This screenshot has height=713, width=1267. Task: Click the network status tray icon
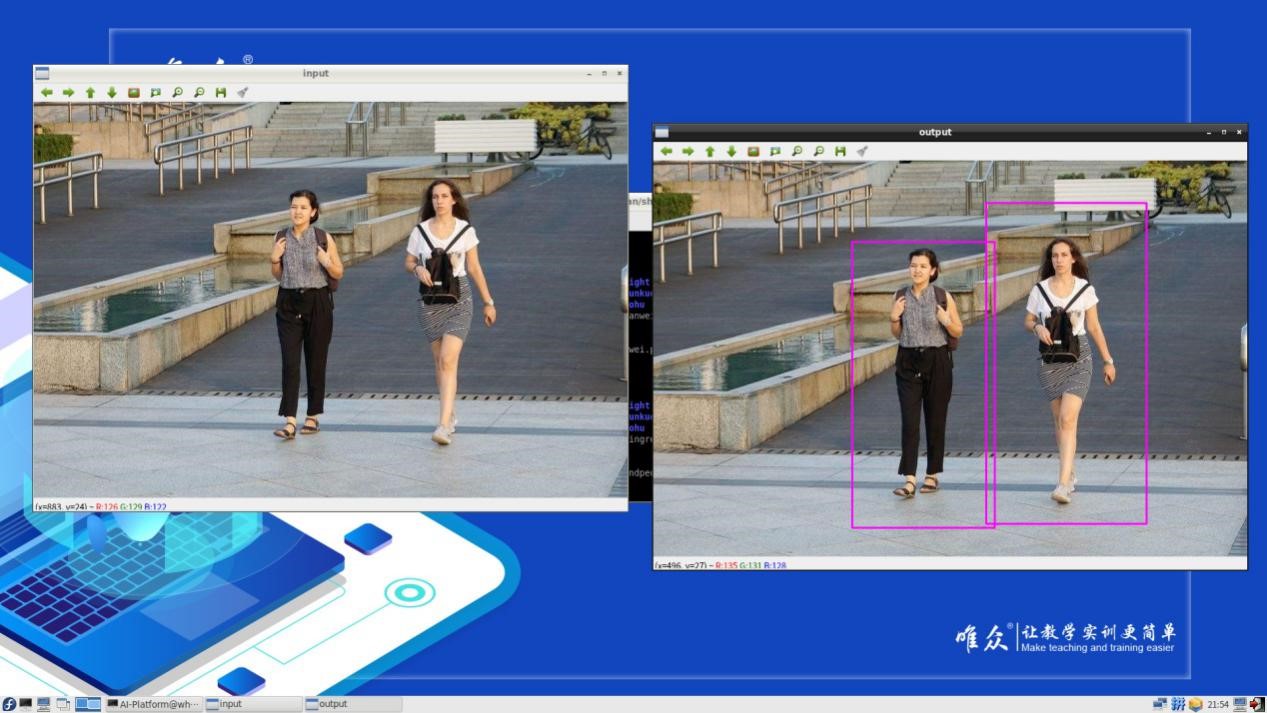[x=1159, y=704]
